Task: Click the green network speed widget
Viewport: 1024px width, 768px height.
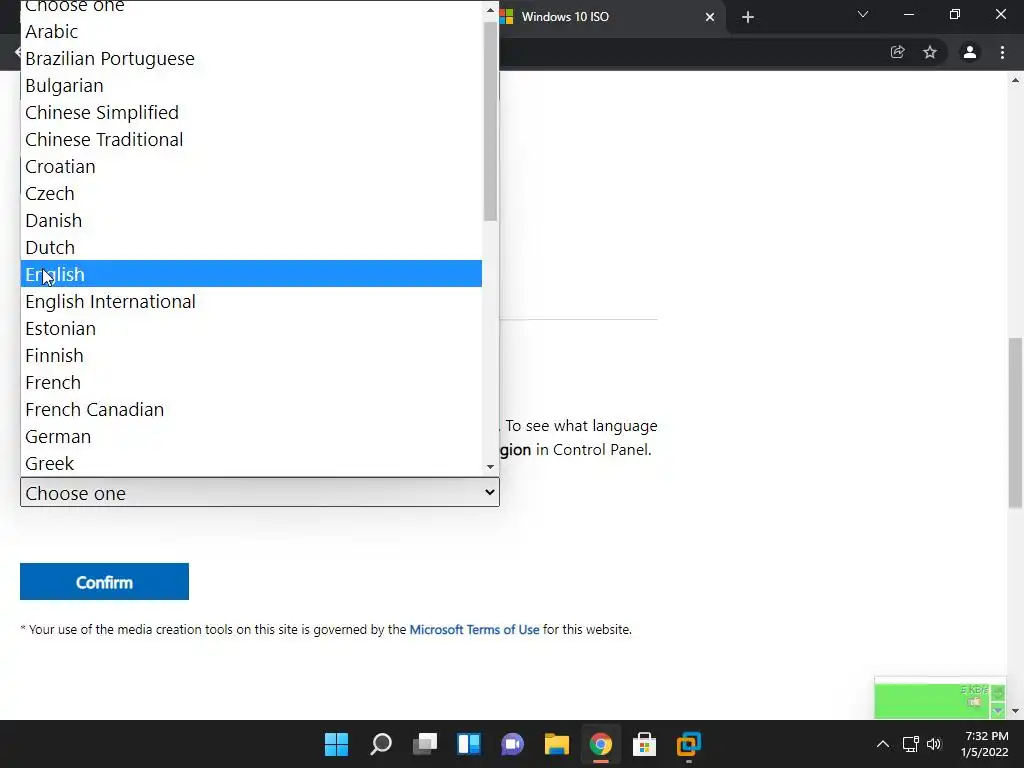Action: pos(940,699)
